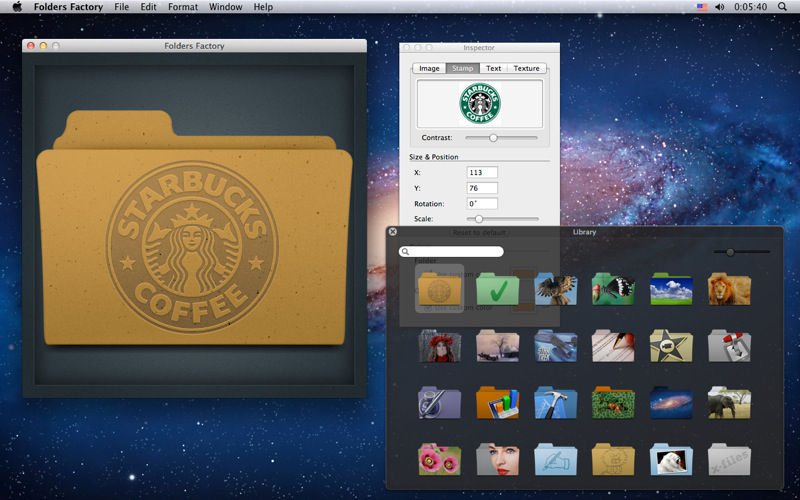Close the Library panel
Viewport: 800px width, 500px height.
[x=392, y=232]
